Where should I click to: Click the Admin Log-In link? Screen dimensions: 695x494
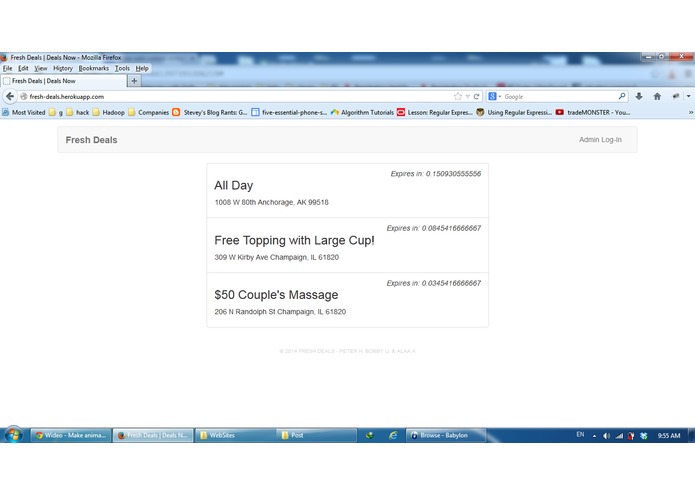pyautogui.click(x=600, y=140)
